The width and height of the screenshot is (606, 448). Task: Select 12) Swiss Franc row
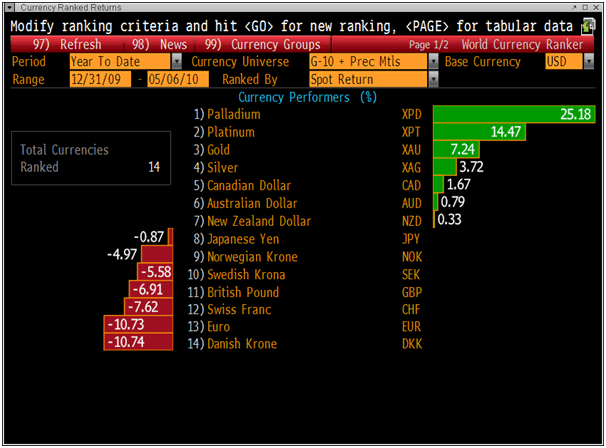tap(230, 310)
